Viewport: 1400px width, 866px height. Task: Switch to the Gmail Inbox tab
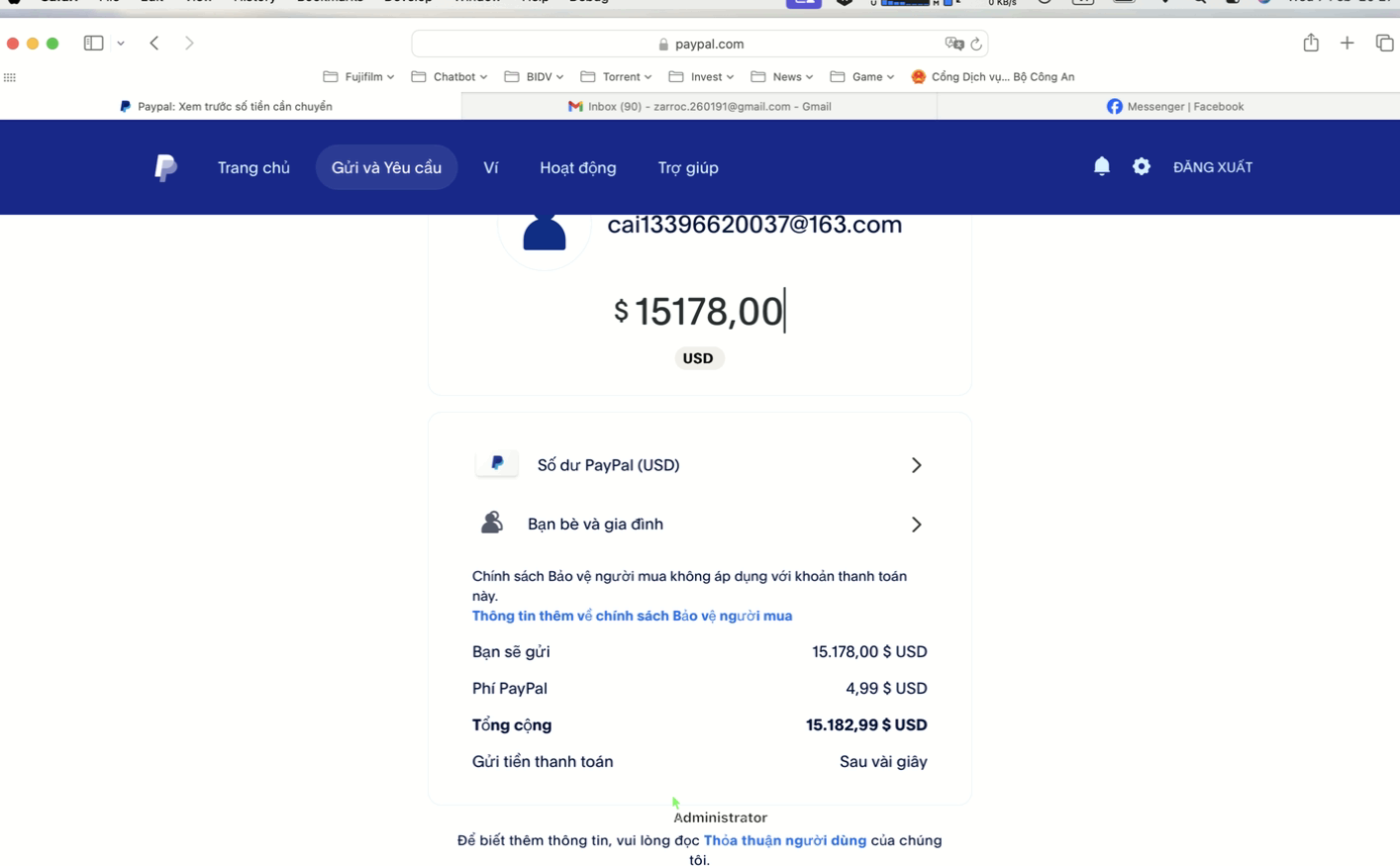[700, 107]
